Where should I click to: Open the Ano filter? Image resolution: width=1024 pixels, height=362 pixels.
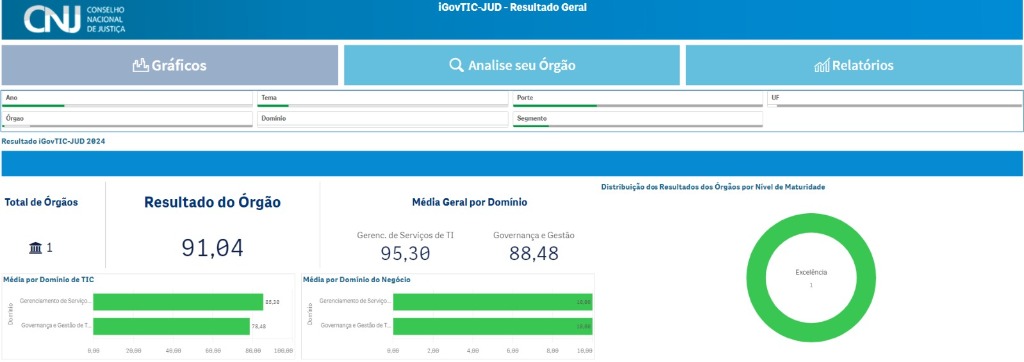[127, 99]
